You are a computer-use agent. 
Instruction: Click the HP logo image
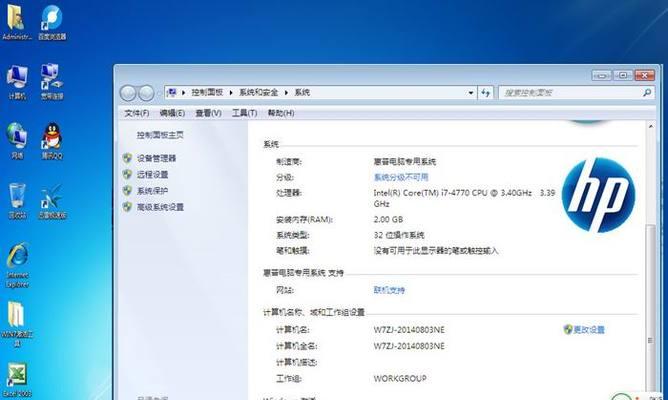(x=598, y=196)
